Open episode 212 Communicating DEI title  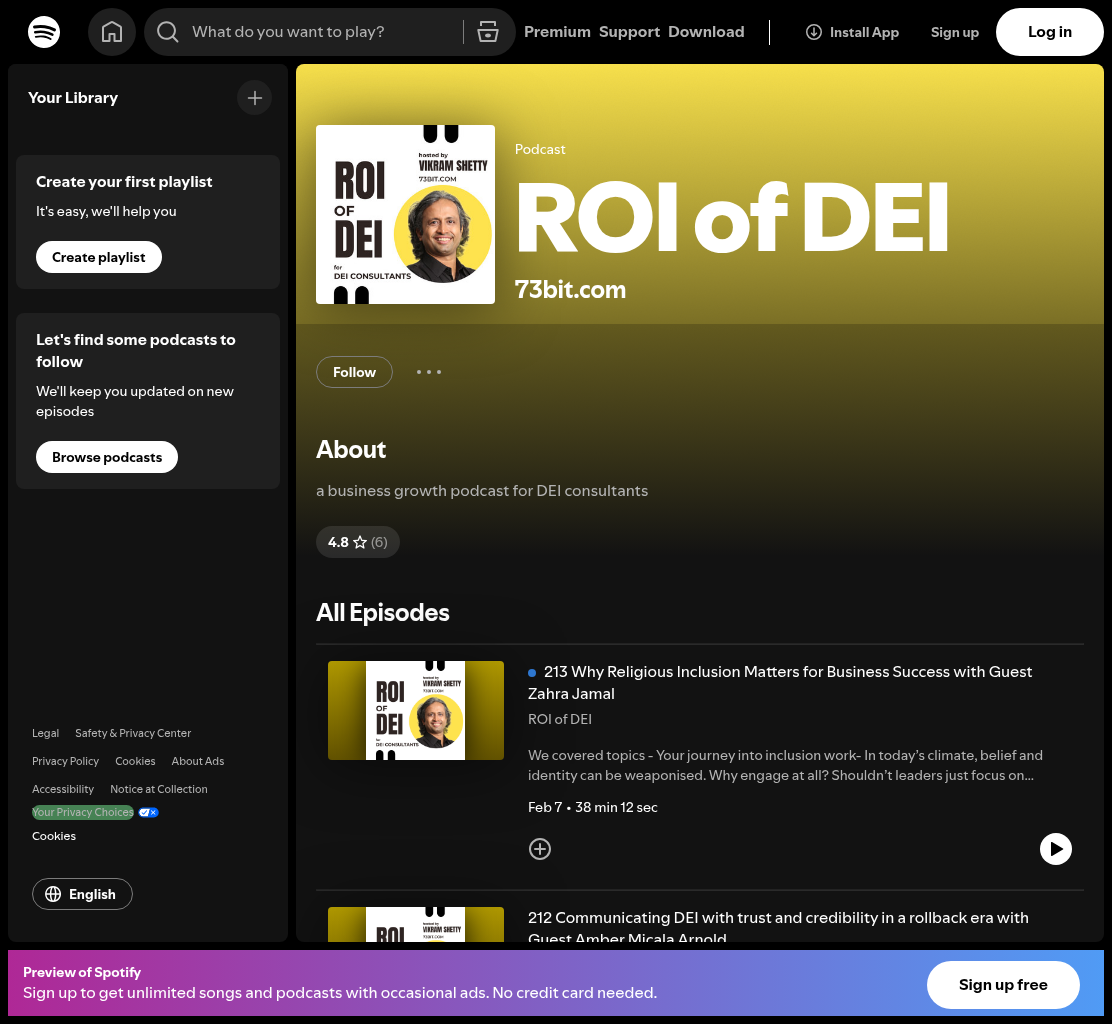point(778,928)
